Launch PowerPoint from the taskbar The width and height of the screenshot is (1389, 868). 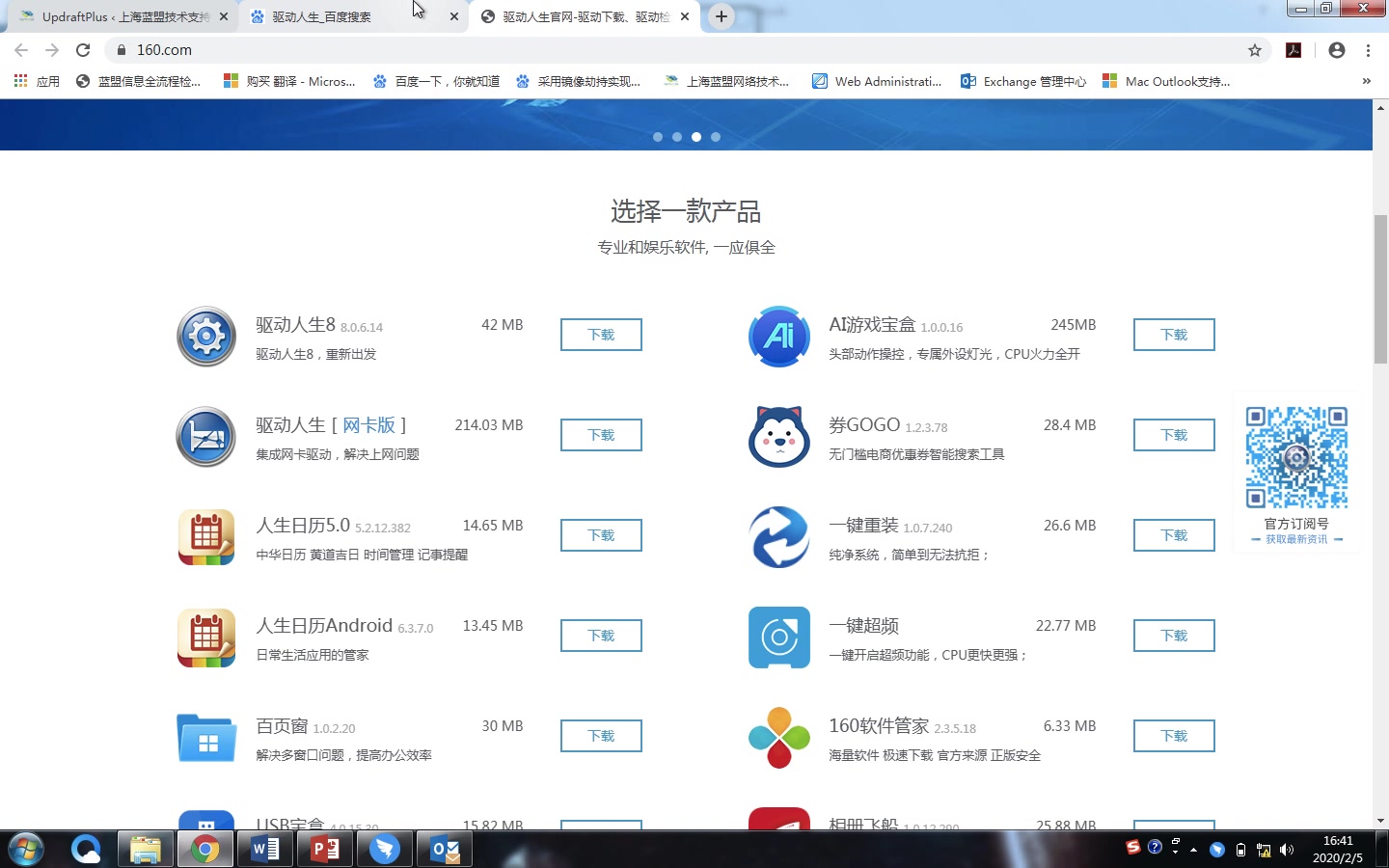[325, 850]
